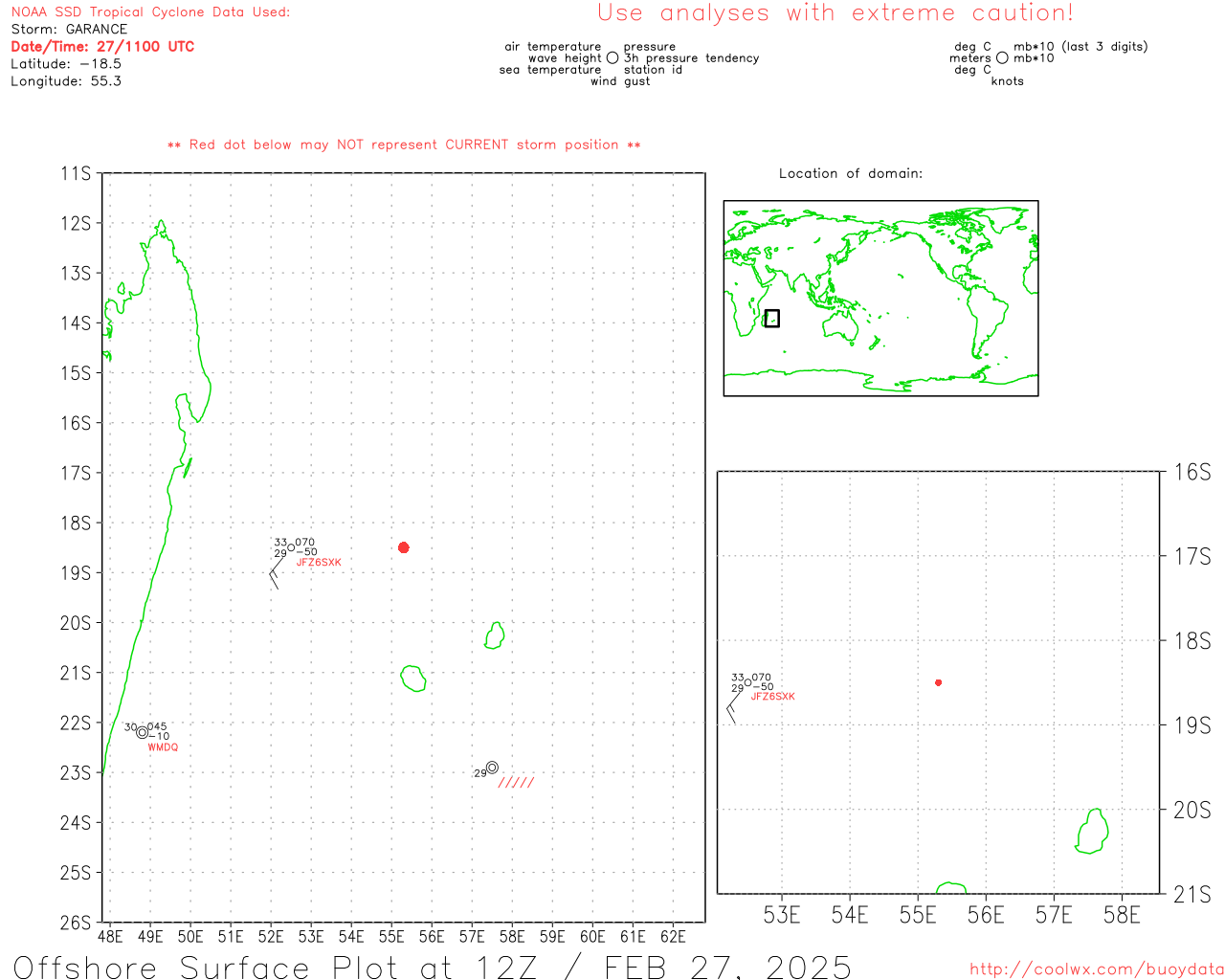Image resolution: width=1225 pixels, height=980 pixels.
Task: Click the 'knots' units legend label
Action: click(1008, 81)
